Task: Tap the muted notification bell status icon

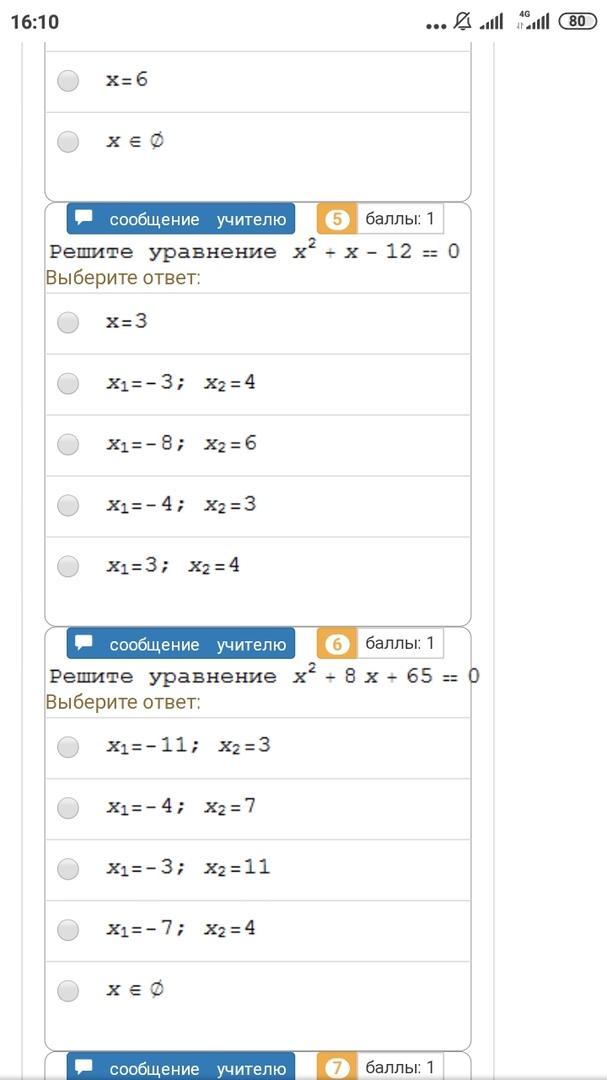Action: (463, 22)
